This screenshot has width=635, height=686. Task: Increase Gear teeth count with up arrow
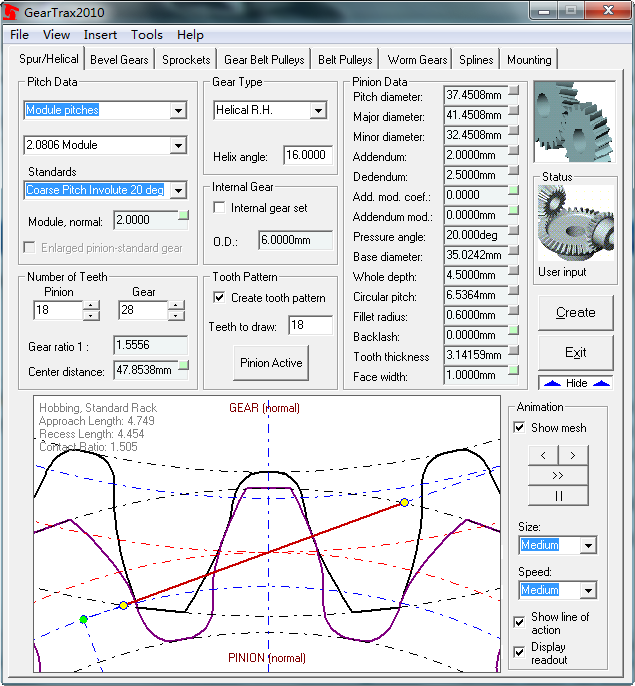click(176, 305)
